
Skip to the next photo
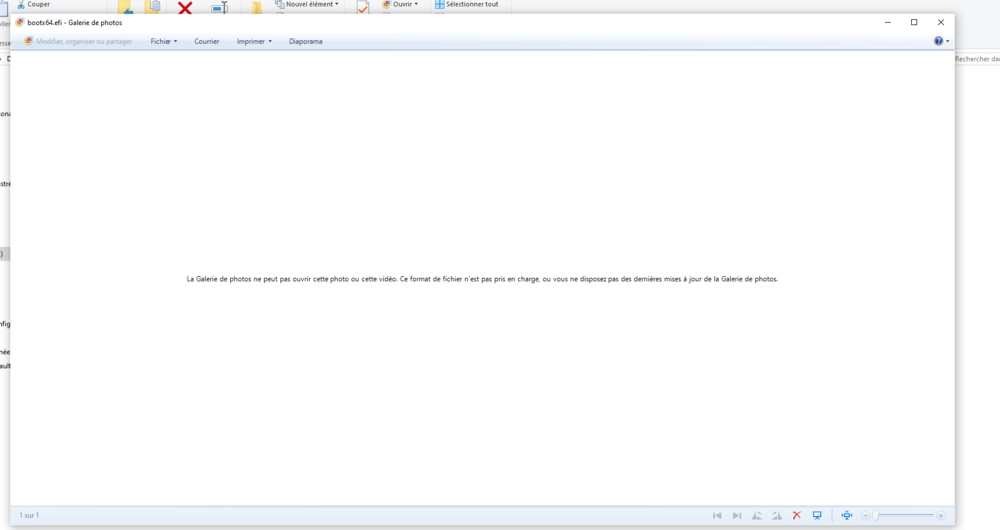click(x=737, y=515)
